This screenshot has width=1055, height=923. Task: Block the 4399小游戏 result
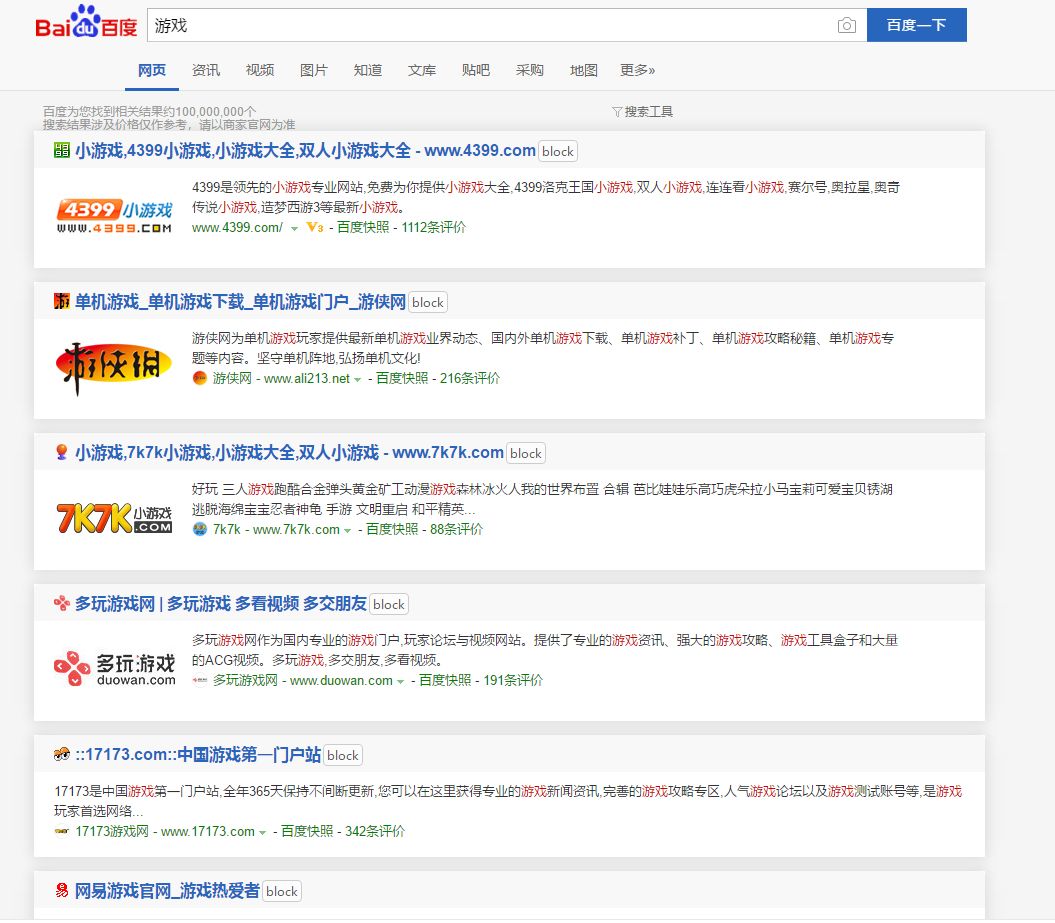(x=558, y=151)
